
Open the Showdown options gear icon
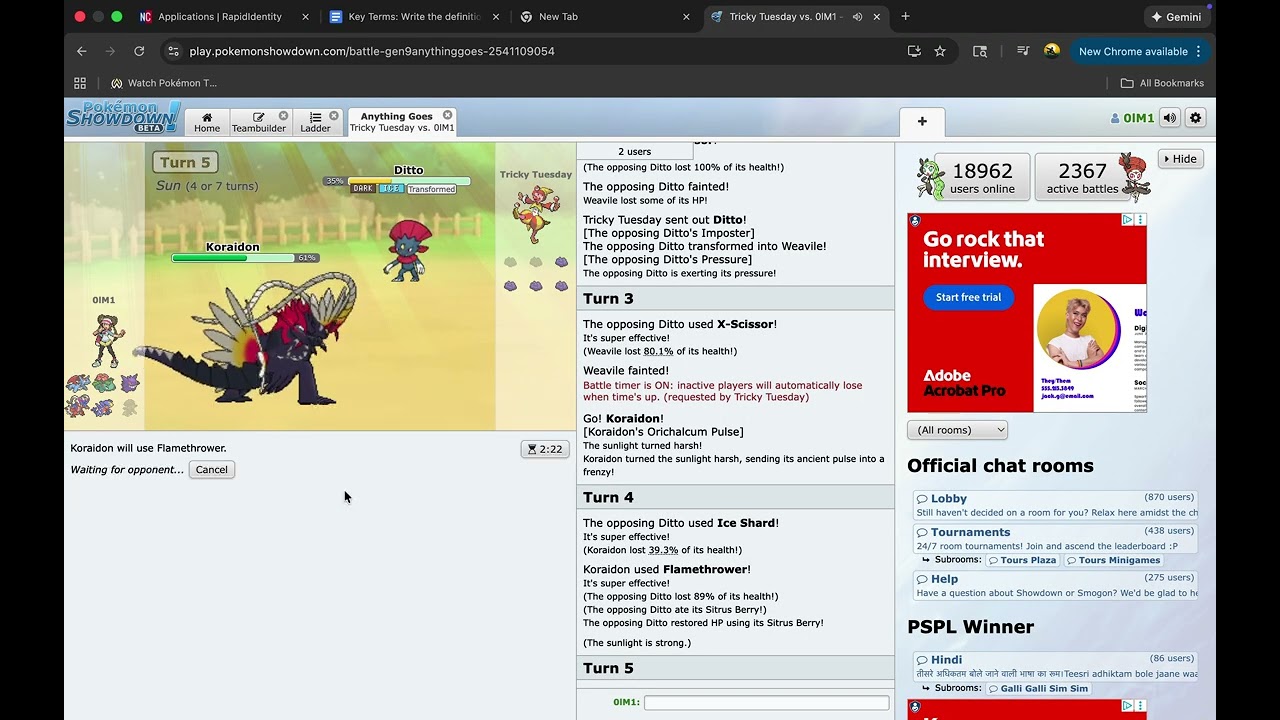[1195, 118]
